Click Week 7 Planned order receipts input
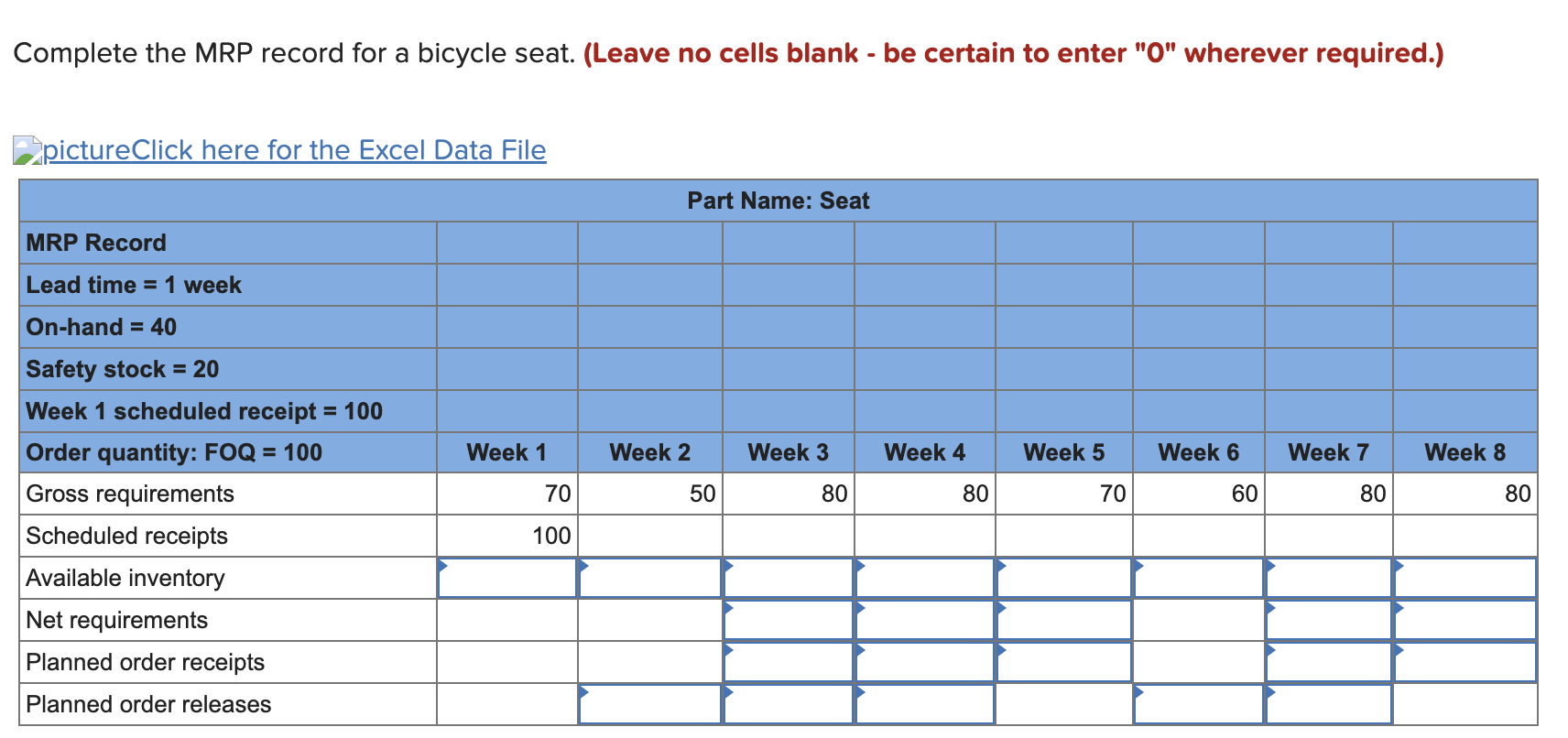The height and width of the screenshot is (738, 1568). pyautogui.click(x=1329, y=662)
